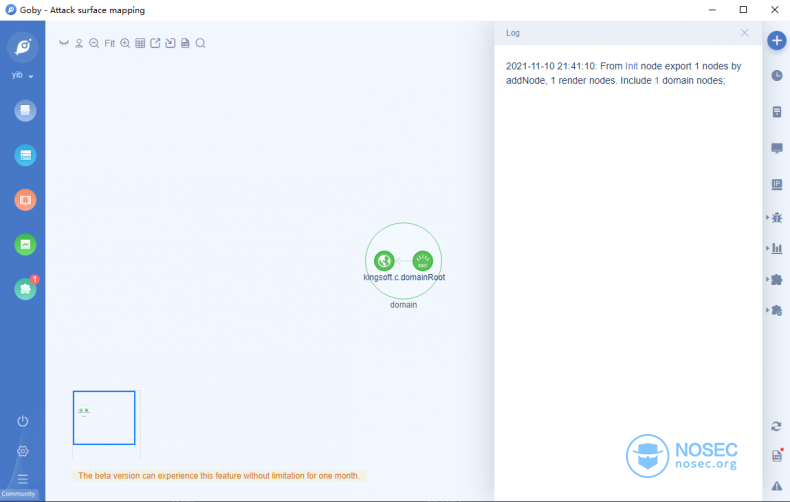Image resolution: width=790 pixels, height=502 pixels.
Task: Click the Fit view button
Action: 109,43
